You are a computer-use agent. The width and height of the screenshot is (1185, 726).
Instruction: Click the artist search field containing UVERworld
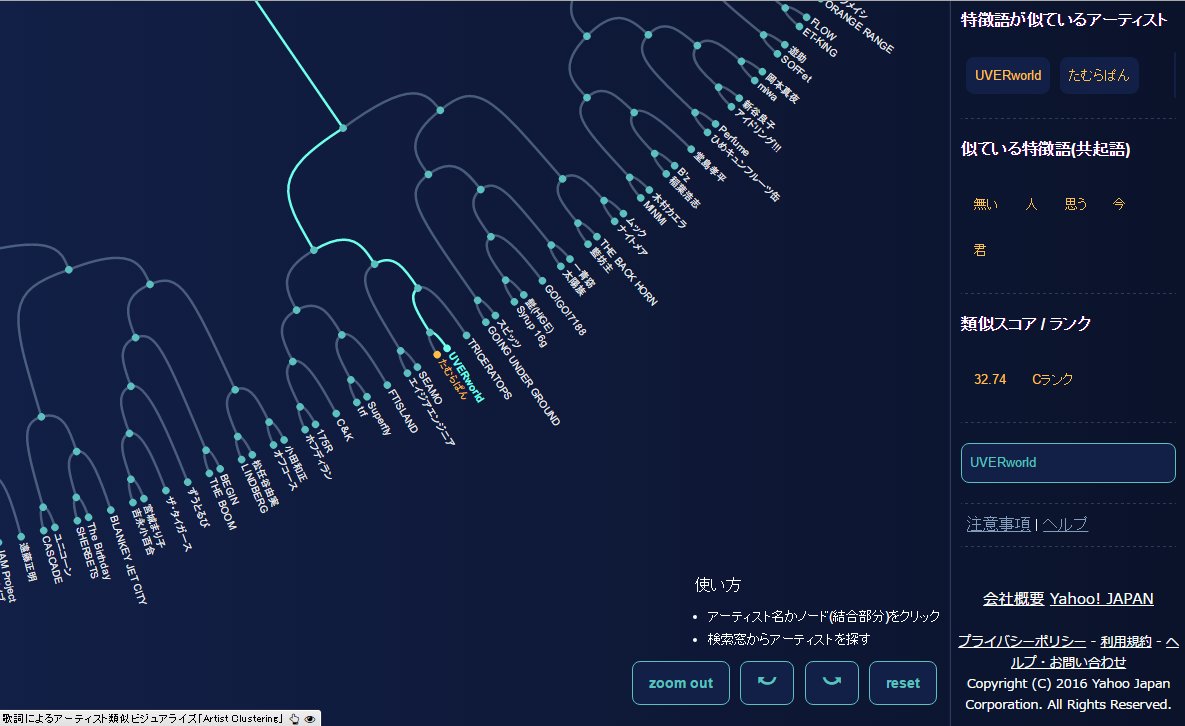(1068, 462)
